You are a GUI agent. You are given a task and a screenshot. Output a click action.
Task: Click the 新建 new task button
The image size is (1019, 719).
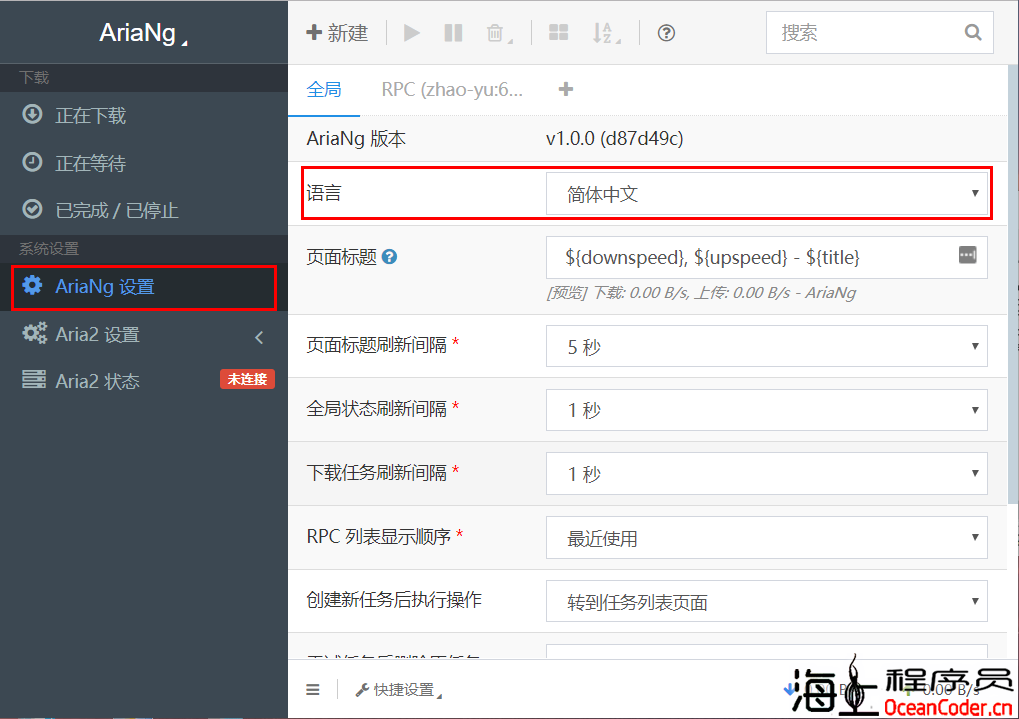(337, 33)
